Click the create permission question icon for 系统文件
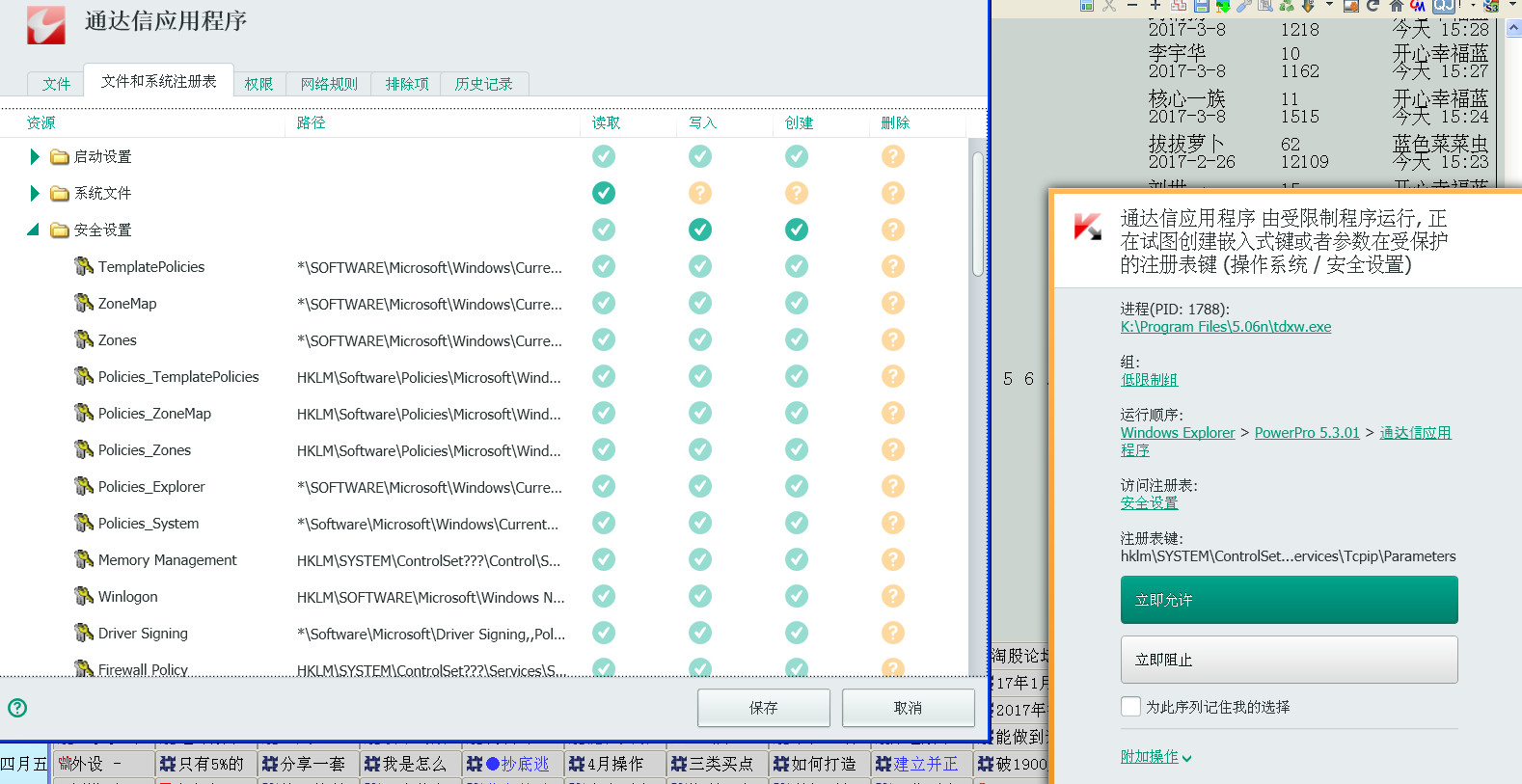 797,193
